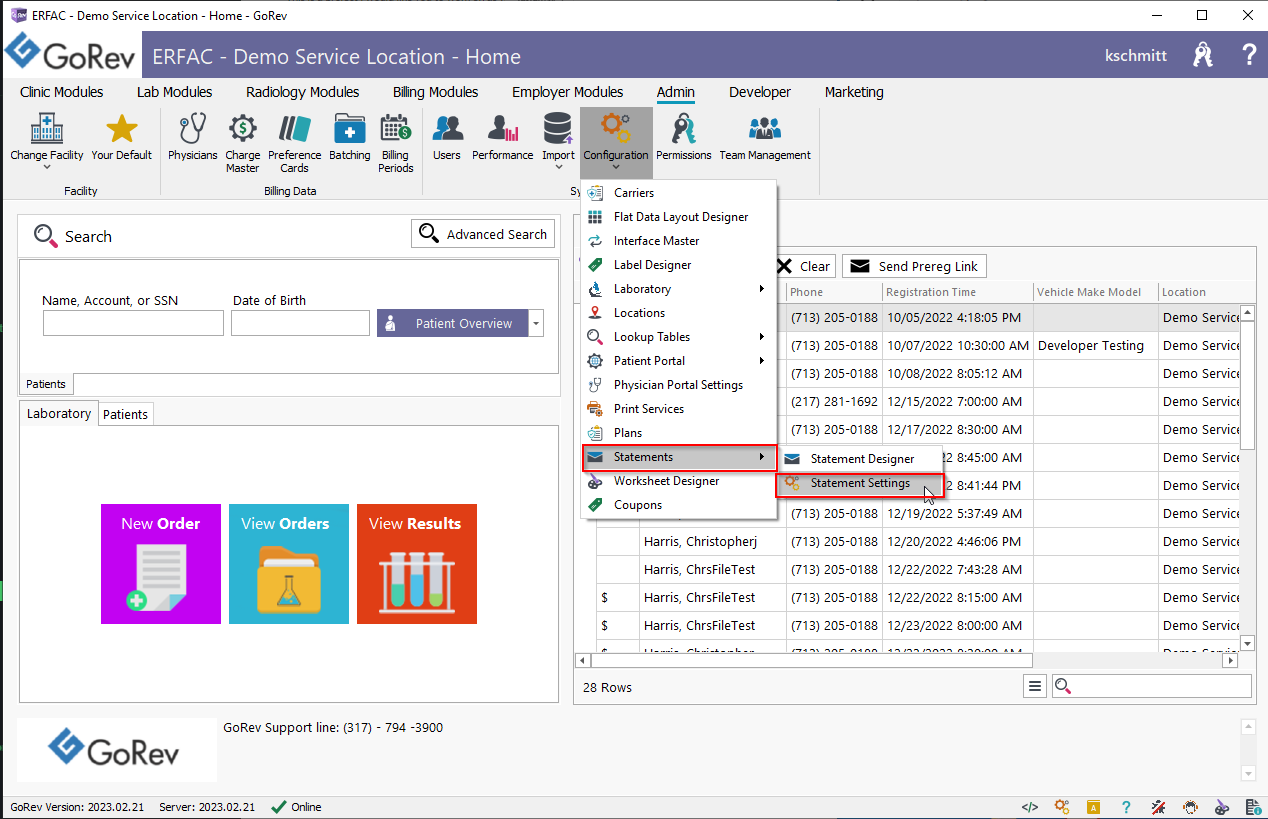Click the New Order tile
Screen dimensions: 1268x819
tap(161, 564)
